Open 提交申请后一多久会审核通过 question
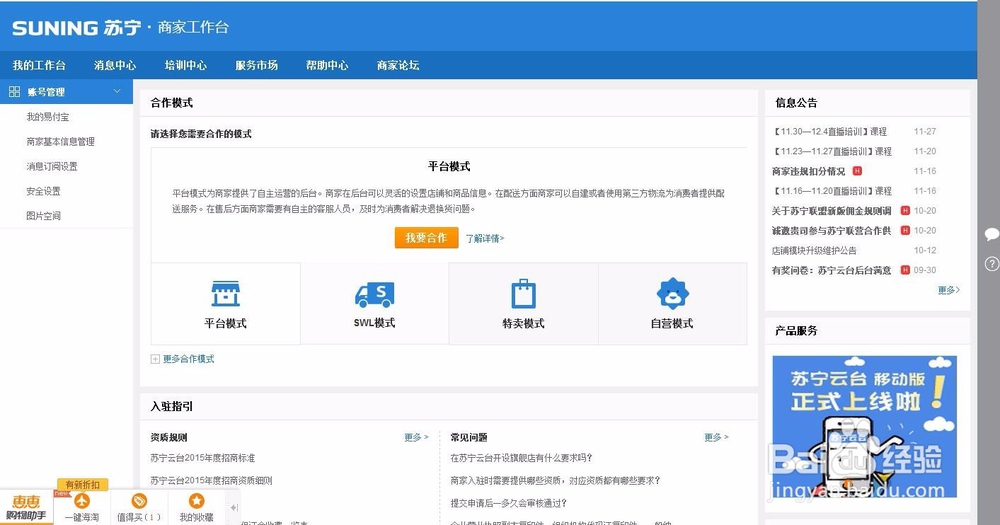The image size is (1000, 525). [508, 503]
